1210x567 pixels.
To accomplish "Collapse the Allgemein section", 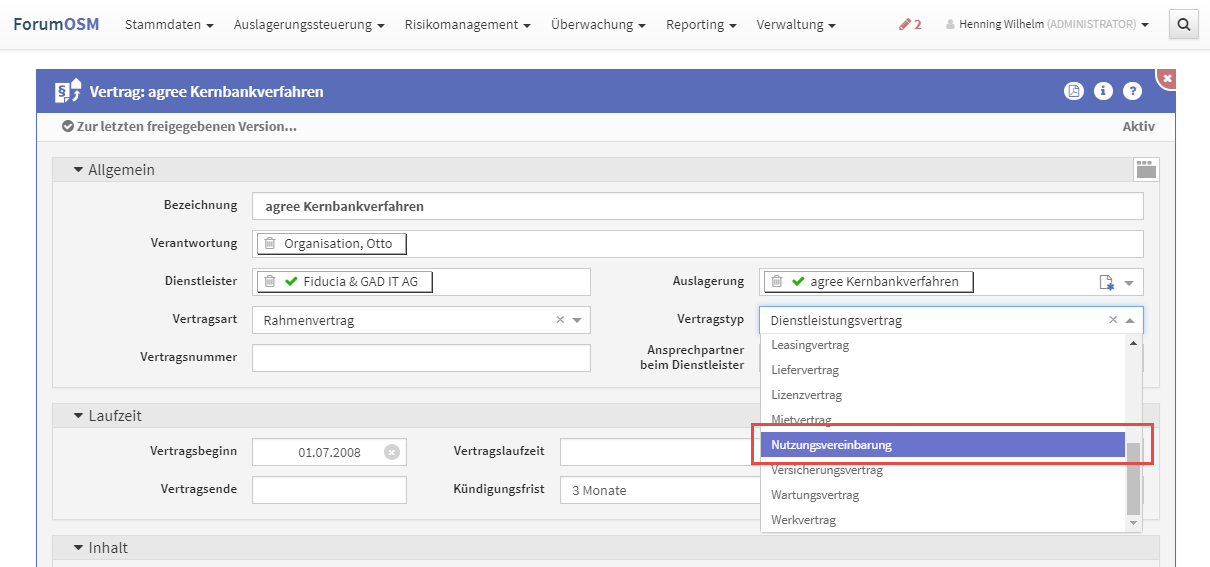I will (x=78, y=170).
